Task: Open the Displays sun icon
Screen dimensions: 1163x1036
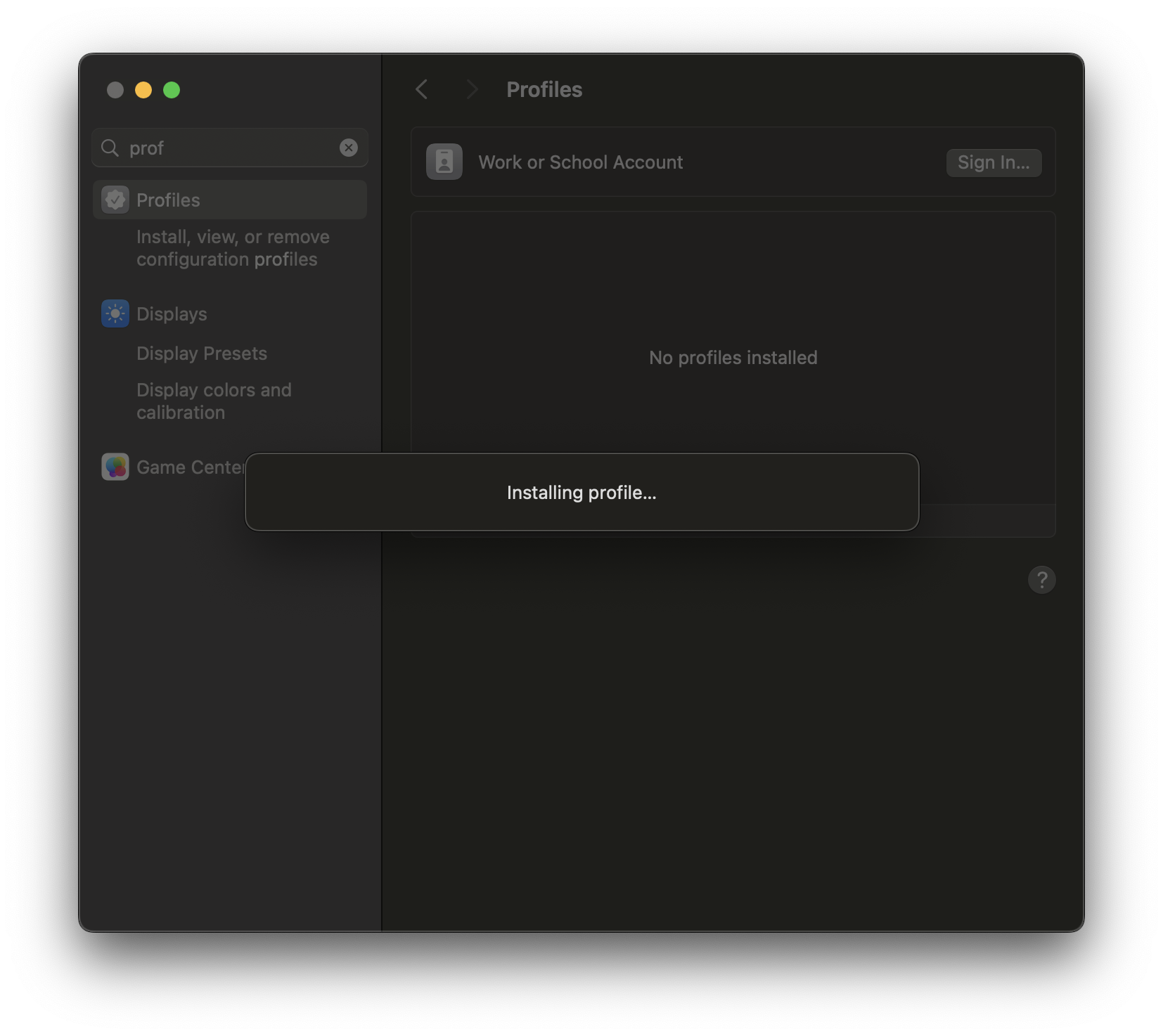Action: point(115,313)
